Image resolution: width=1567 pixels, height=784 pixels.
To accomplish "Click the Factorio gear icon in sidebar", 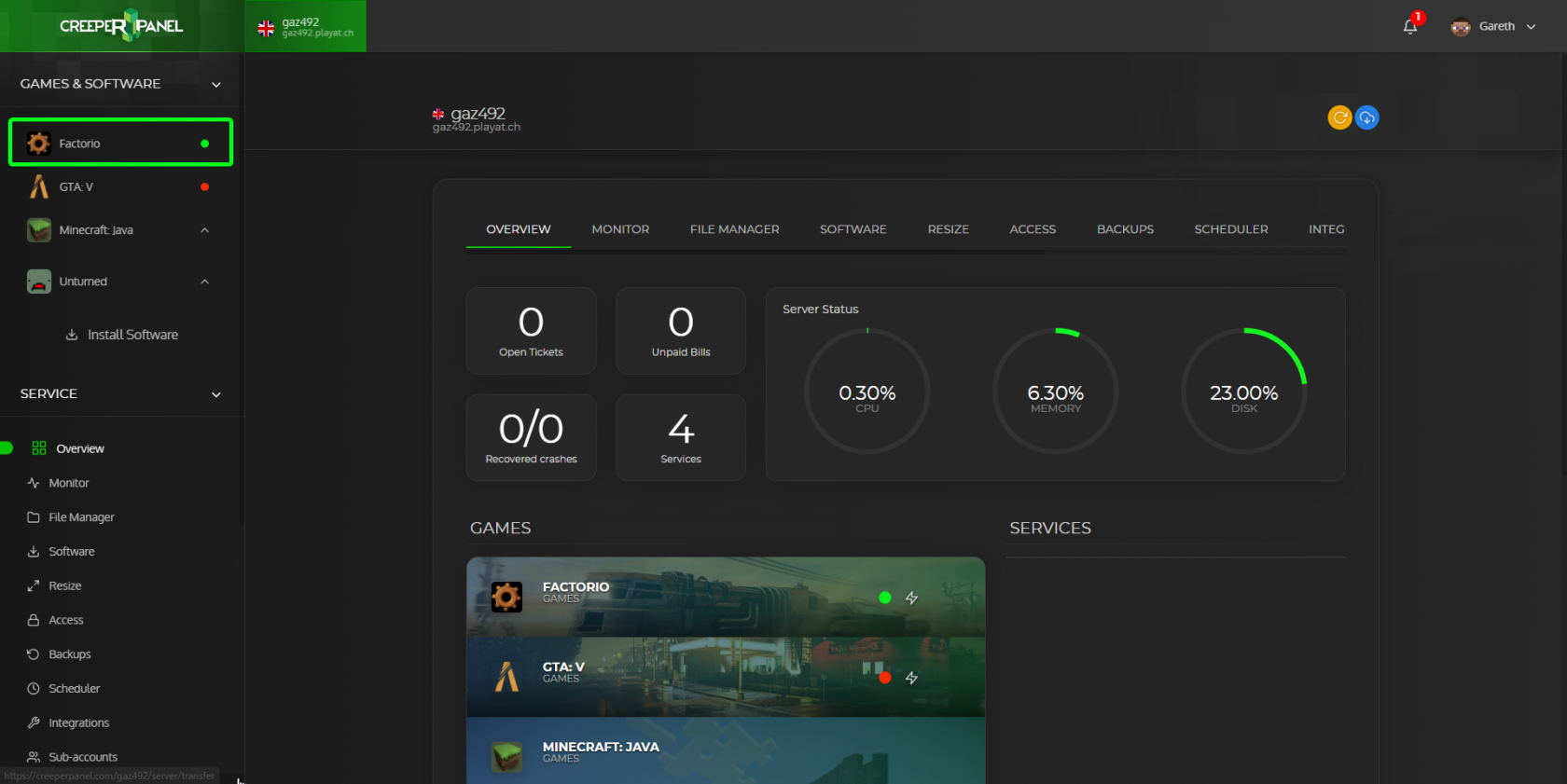I will (x=38, y=143).
